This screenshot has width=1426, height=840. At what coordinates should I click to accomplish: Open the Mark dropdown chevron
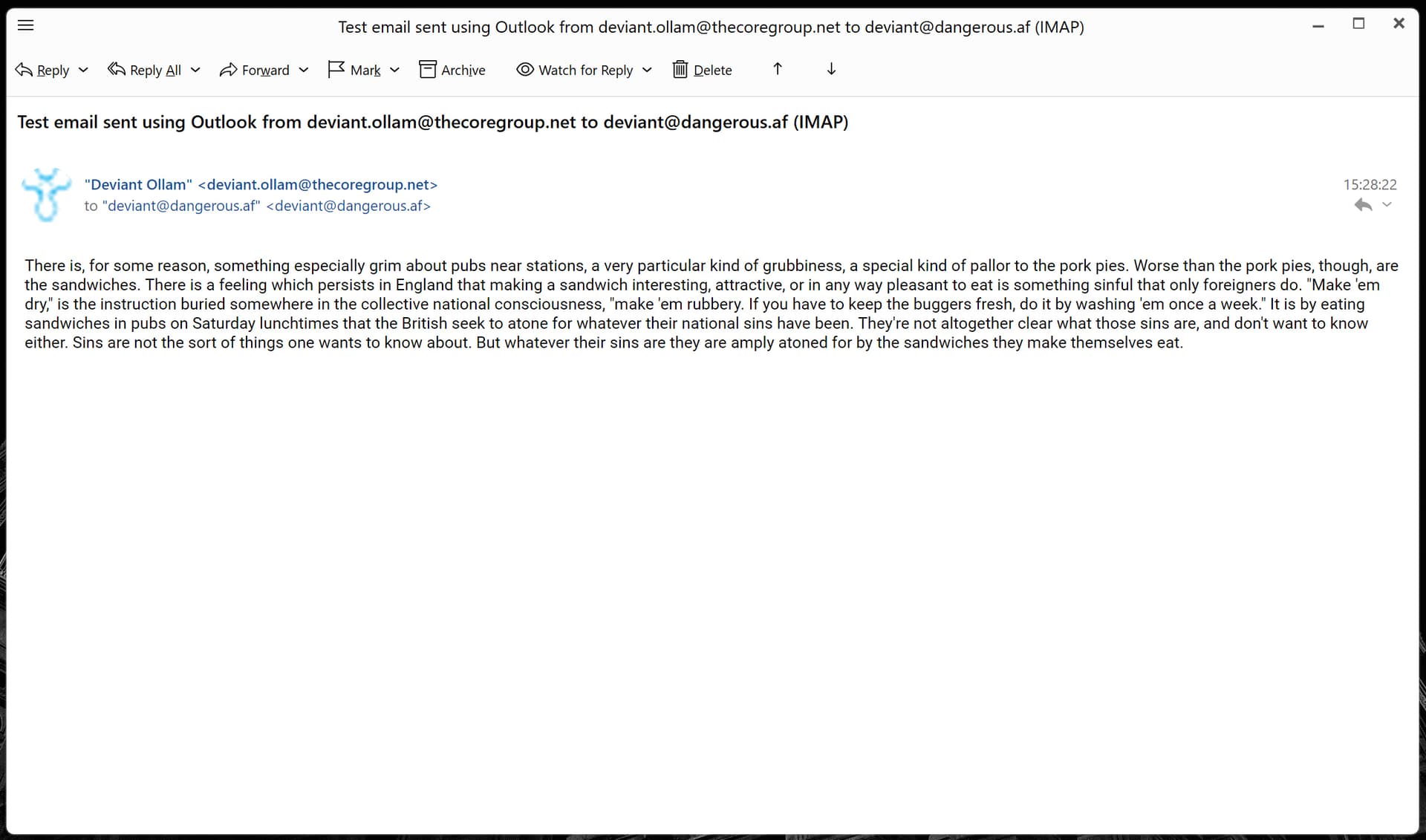(394, 70)
